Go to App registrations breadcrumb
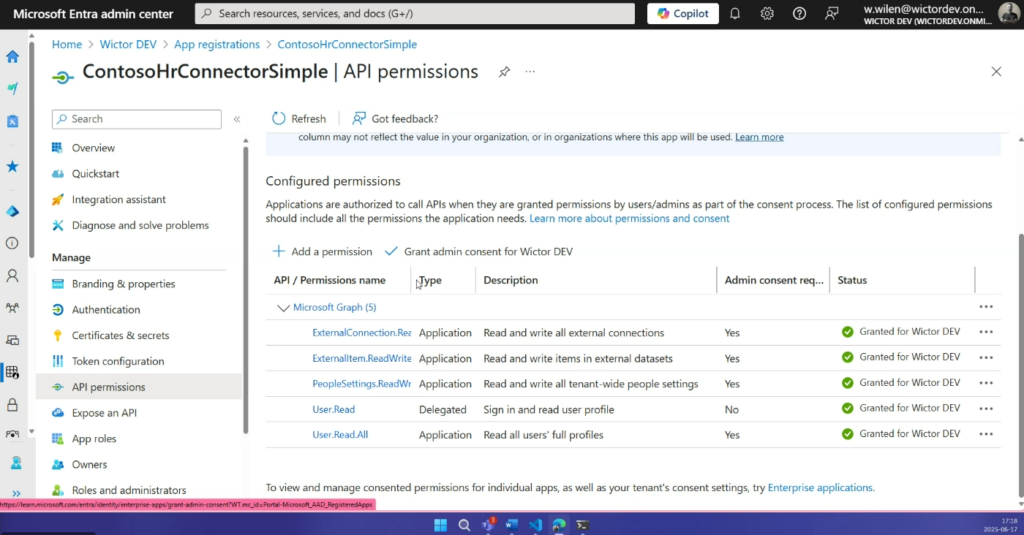The height and width of the screenshot is (535, 1024). pos(217,44)
